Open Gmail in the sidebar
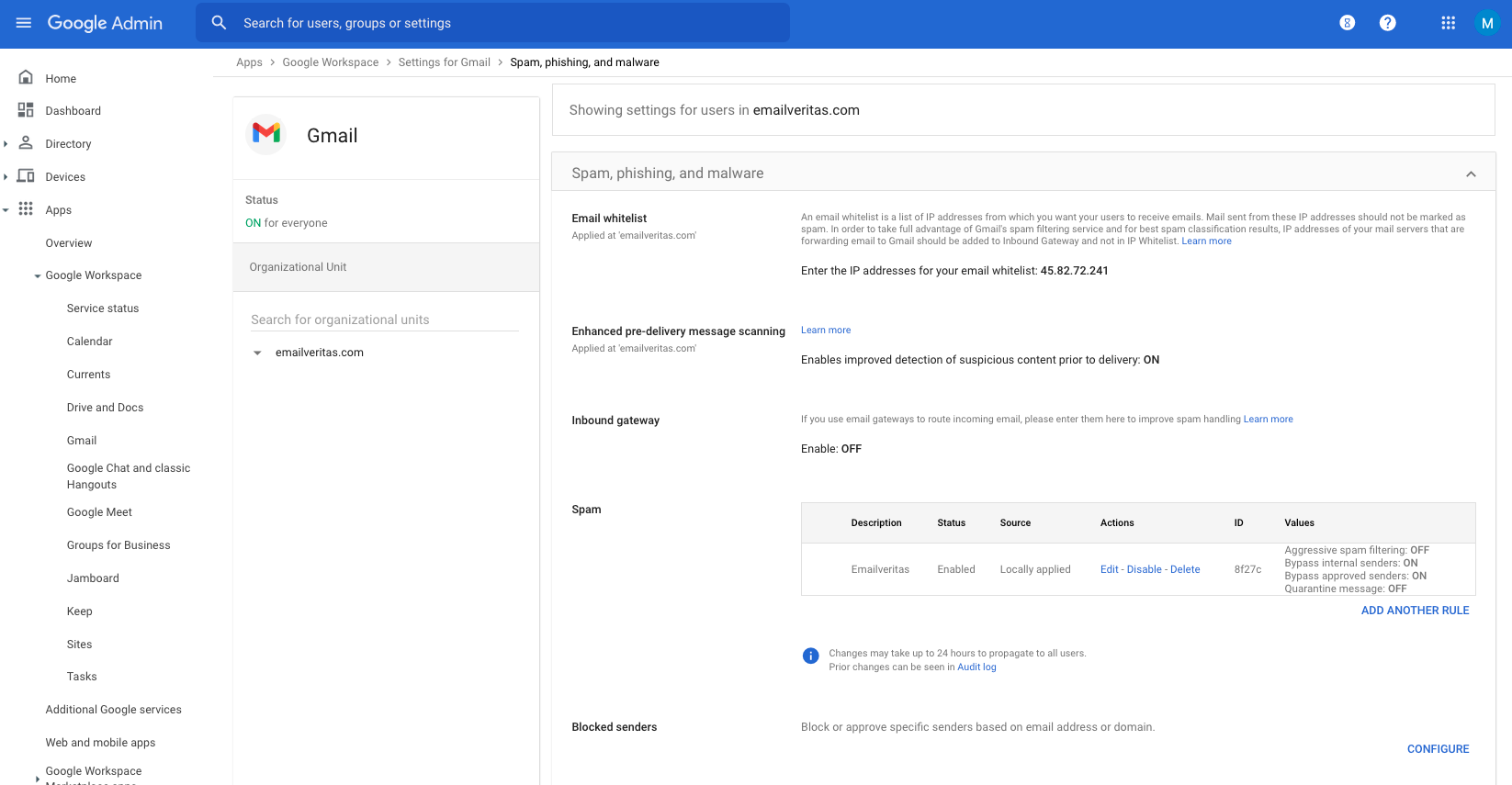The height and width of the screenshot is (785, 1512). click(82, 441)
